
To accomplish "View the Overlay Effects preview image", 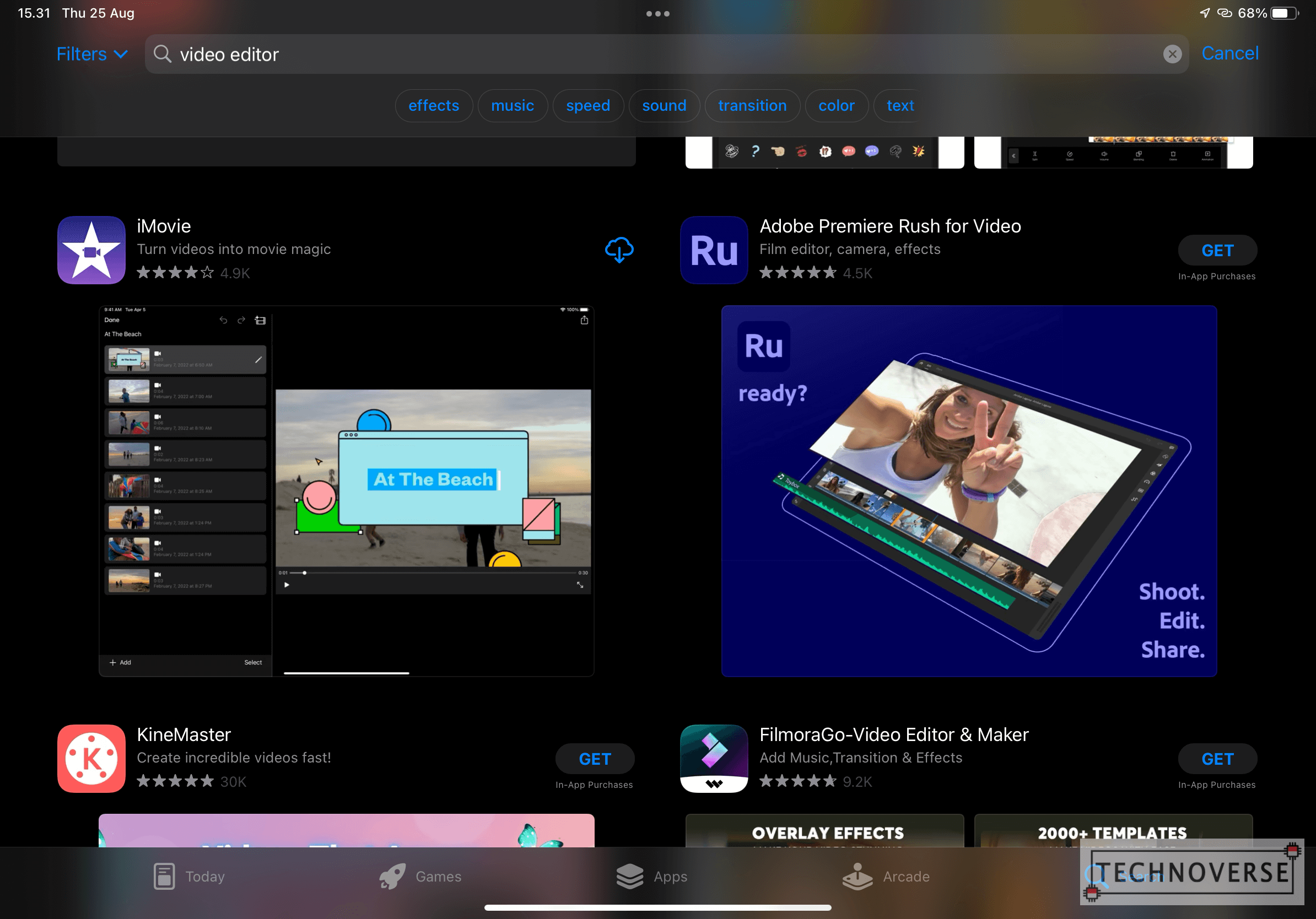I will [824, 830].
